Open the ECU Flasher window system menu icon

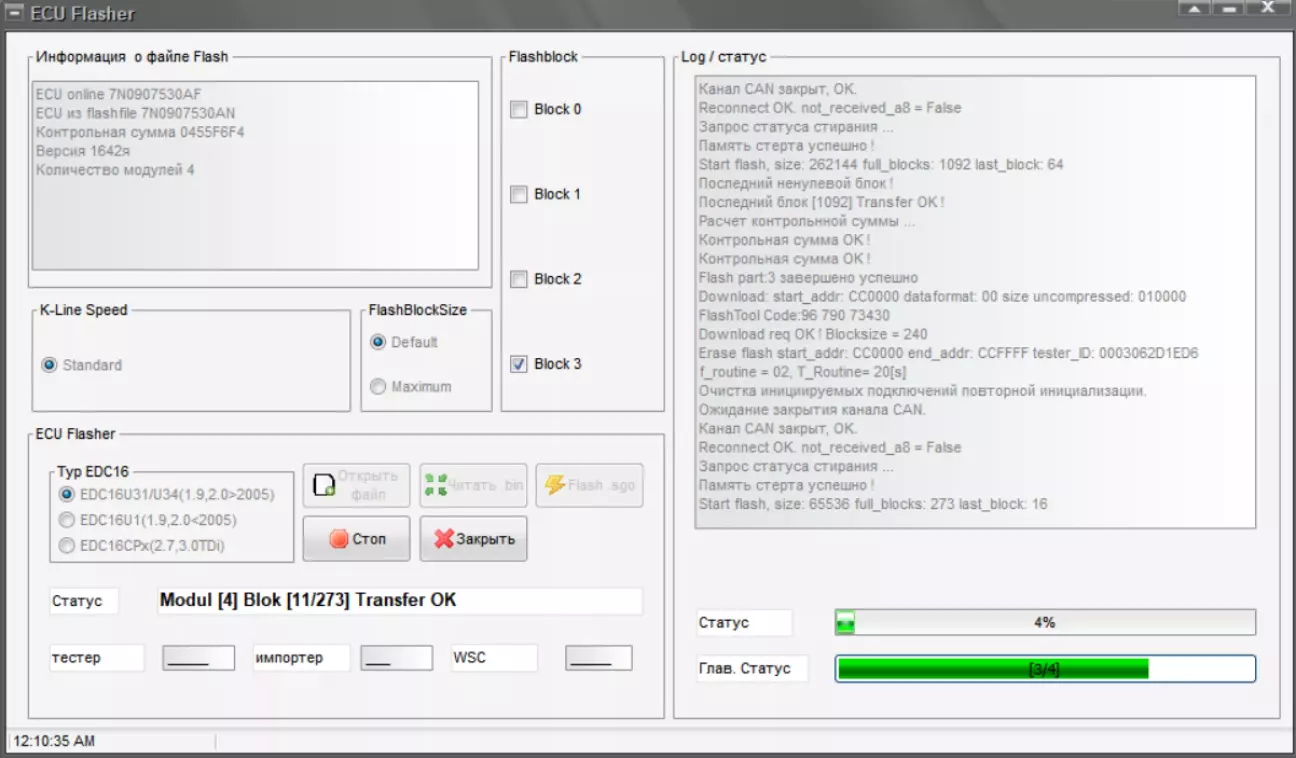coord(16,13)
